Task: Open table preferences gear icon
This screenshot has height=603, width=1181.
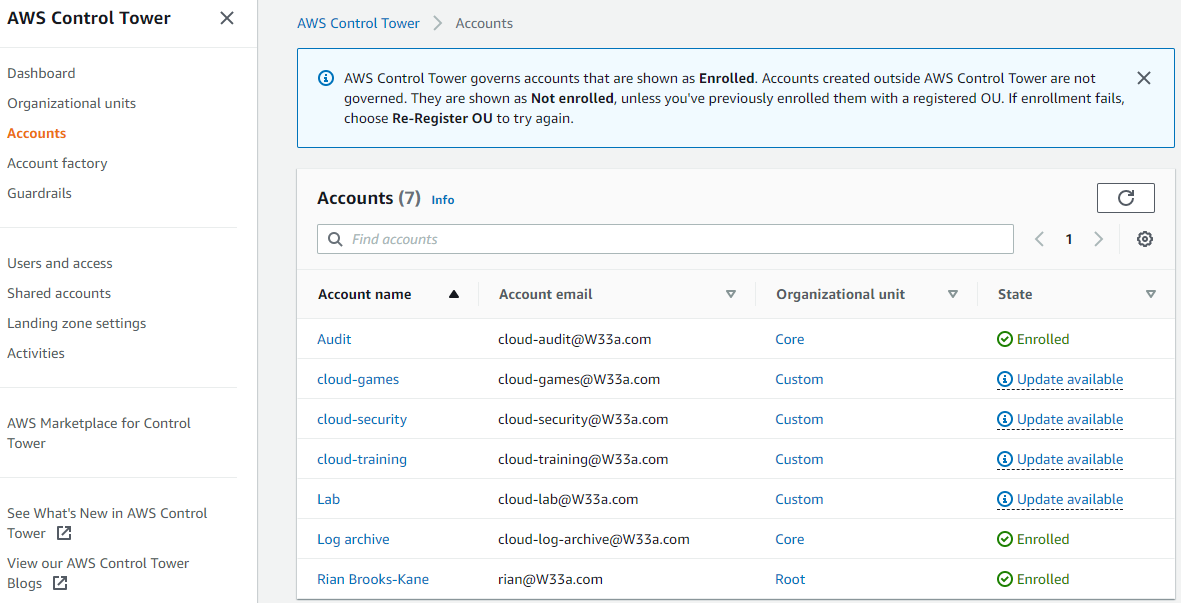Action: (x=1145, y=239)
